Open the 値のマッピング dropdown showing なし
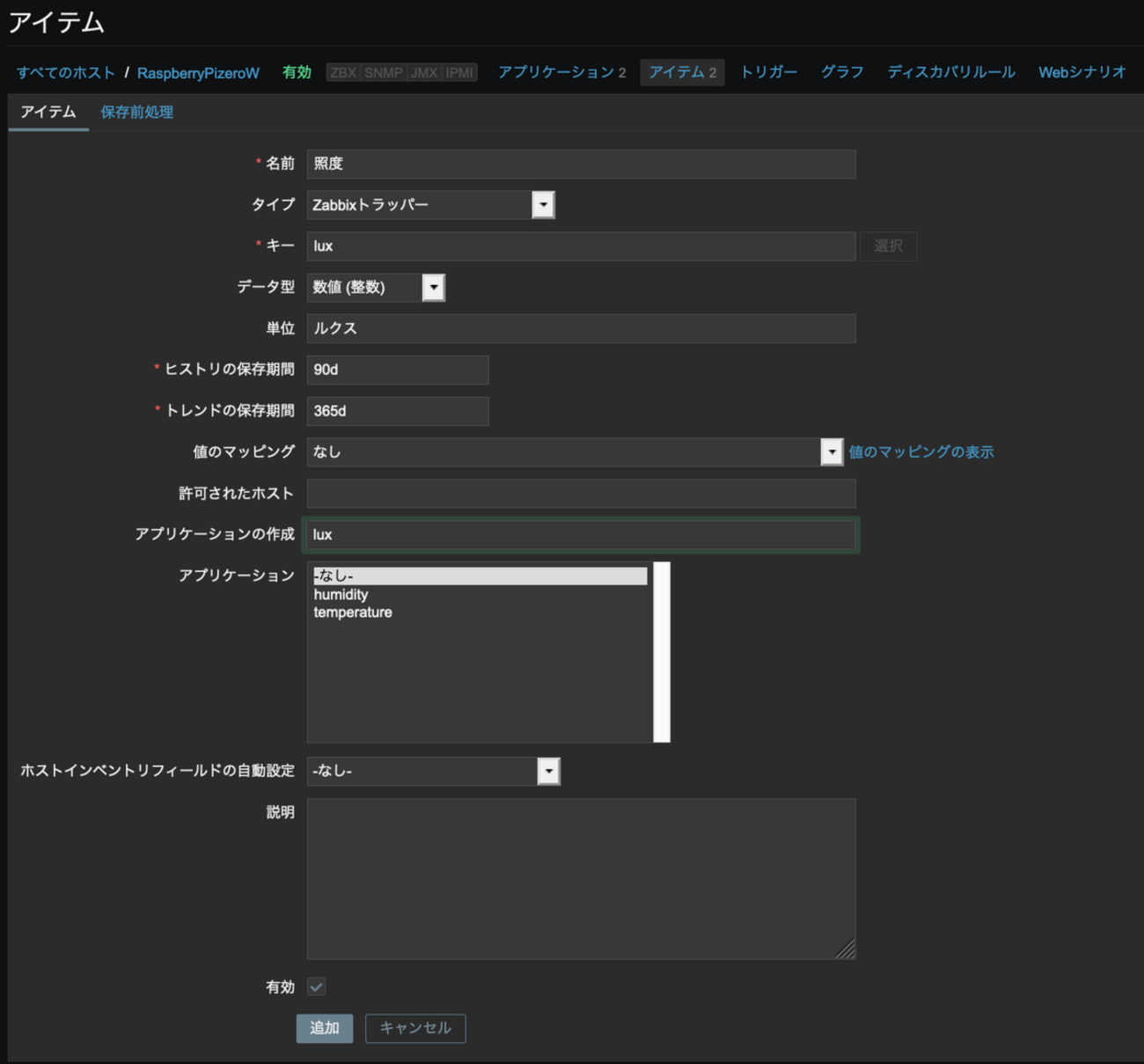1144x1064 pixels. click(x=575, y=452)
